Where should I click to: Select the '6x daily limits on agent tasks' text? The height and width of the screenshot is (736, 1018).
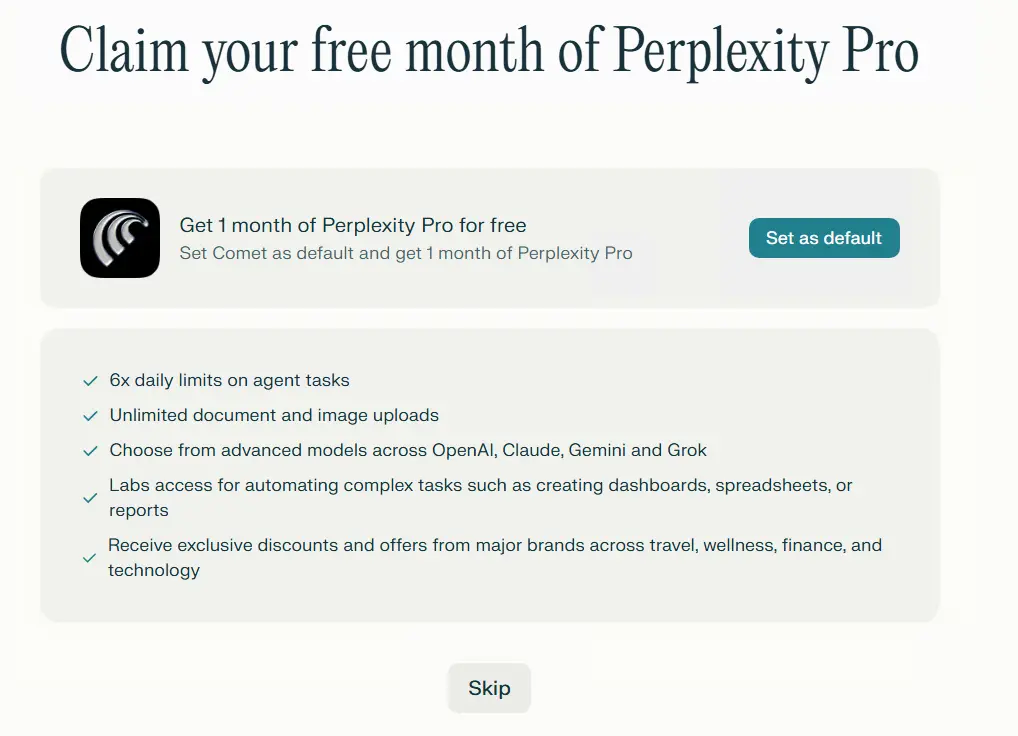click(229, 380)
